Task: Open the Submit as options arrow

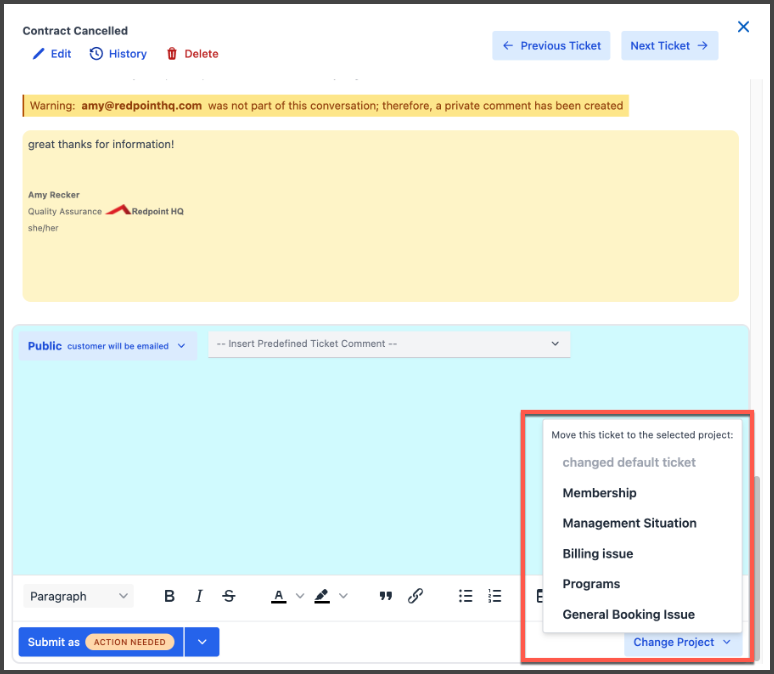Action: (x=202, y=642)
